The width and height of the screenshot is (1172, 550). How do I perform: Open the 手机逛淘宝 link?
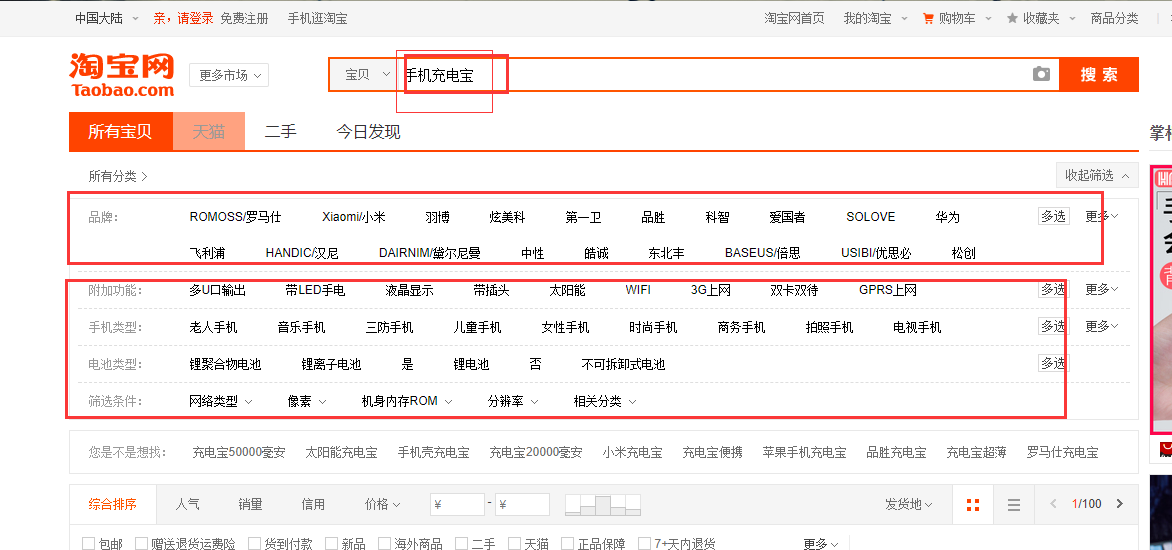318,19
